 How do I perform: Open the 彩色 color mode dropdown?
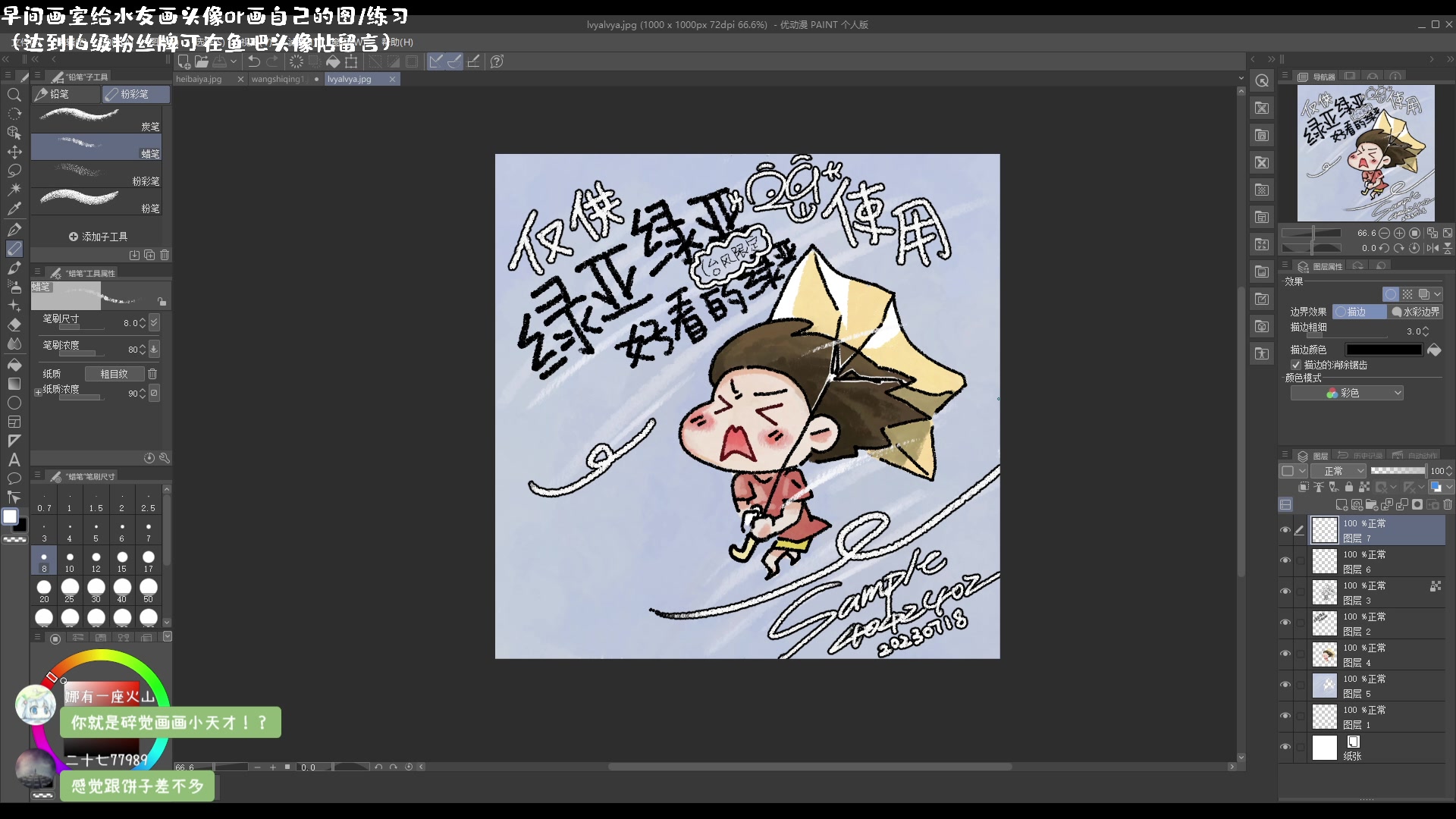pyautogui.click(x=1347, y=393)
